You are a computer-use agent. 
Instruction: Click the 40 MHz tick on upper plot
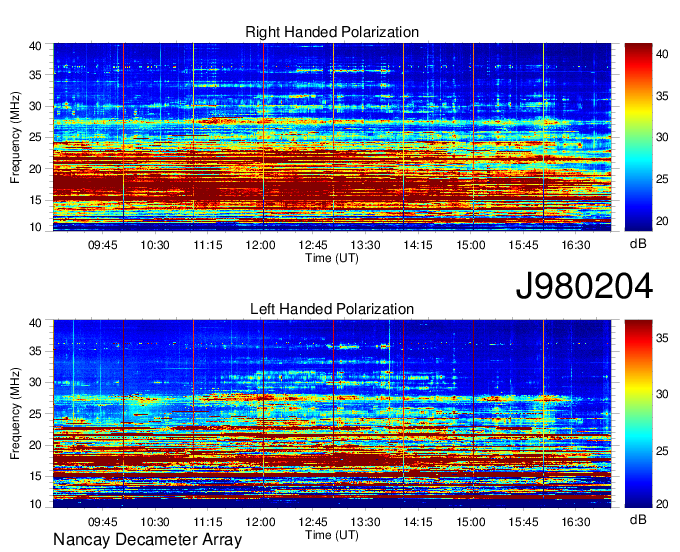point(35,46)
